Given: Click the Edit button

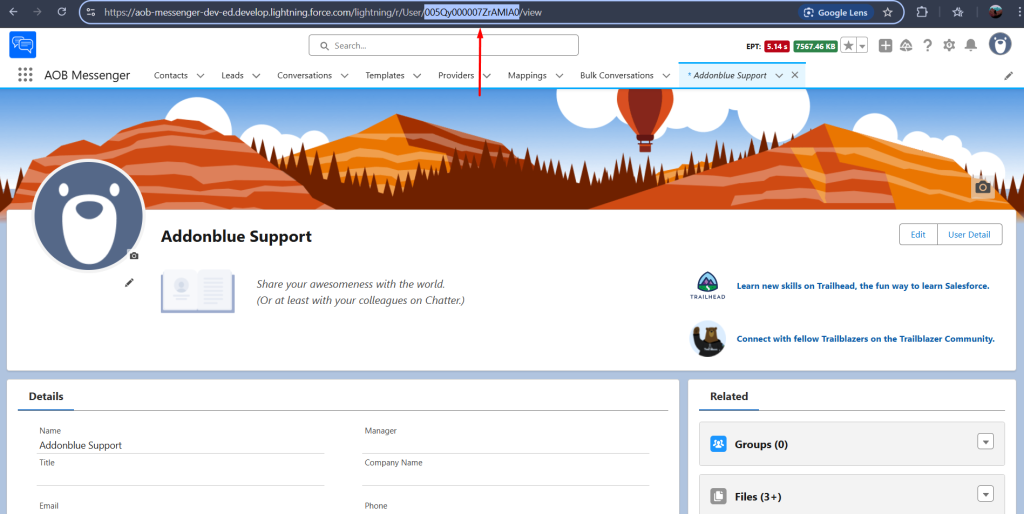Looking at the screenshot, I should point(918,234).
